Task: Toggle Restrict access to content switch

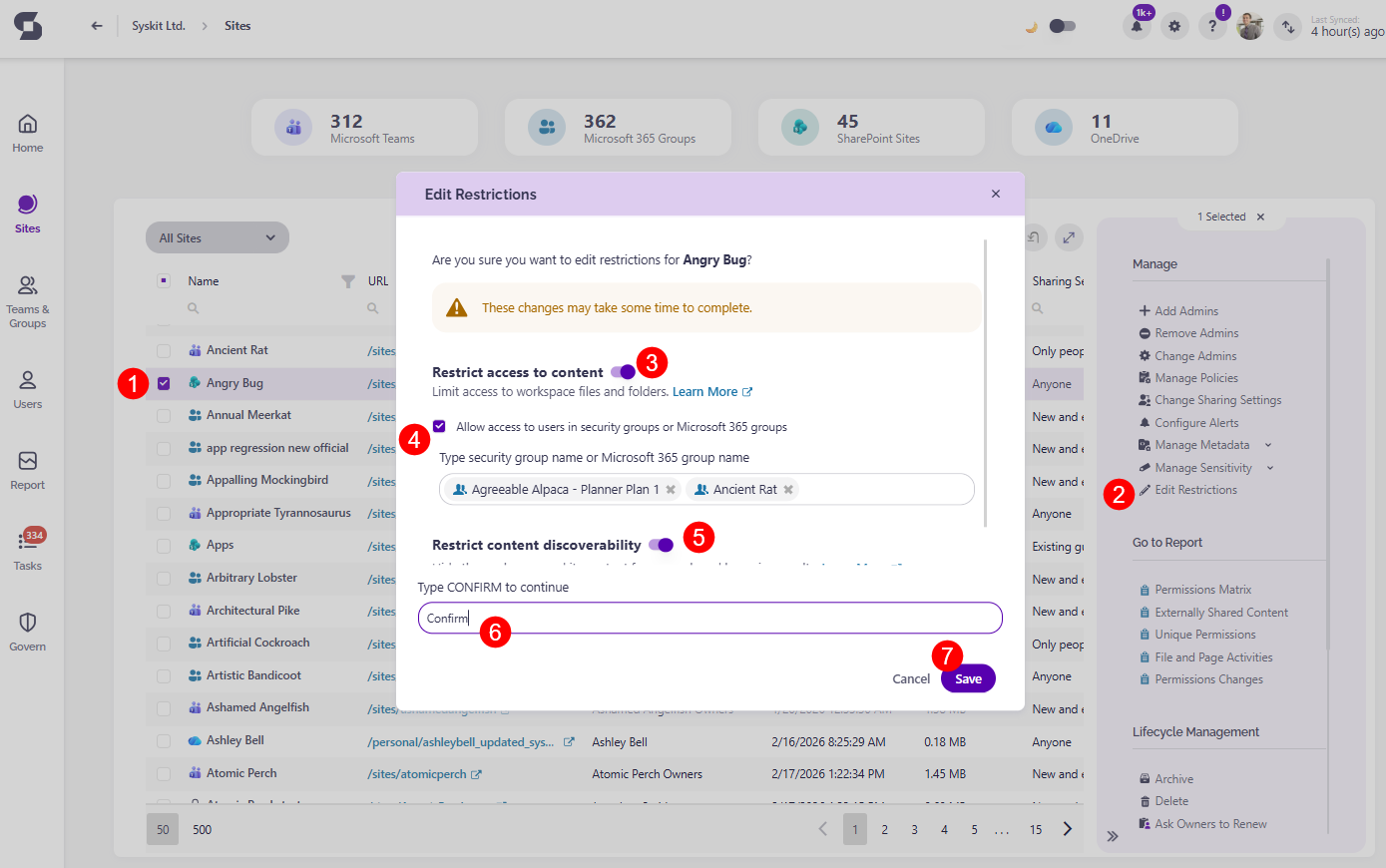Action: (624, 372)
